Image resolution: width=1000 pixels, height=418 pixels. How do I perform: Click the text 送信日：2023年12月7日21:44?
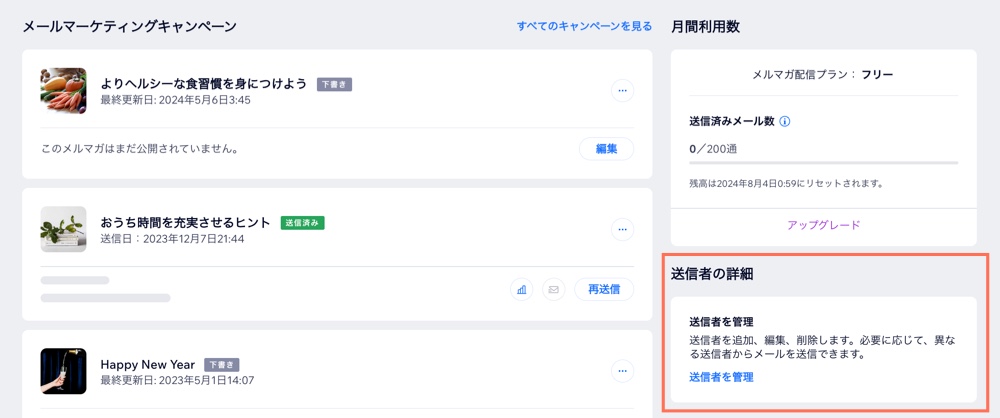click(x=172, y=239)
